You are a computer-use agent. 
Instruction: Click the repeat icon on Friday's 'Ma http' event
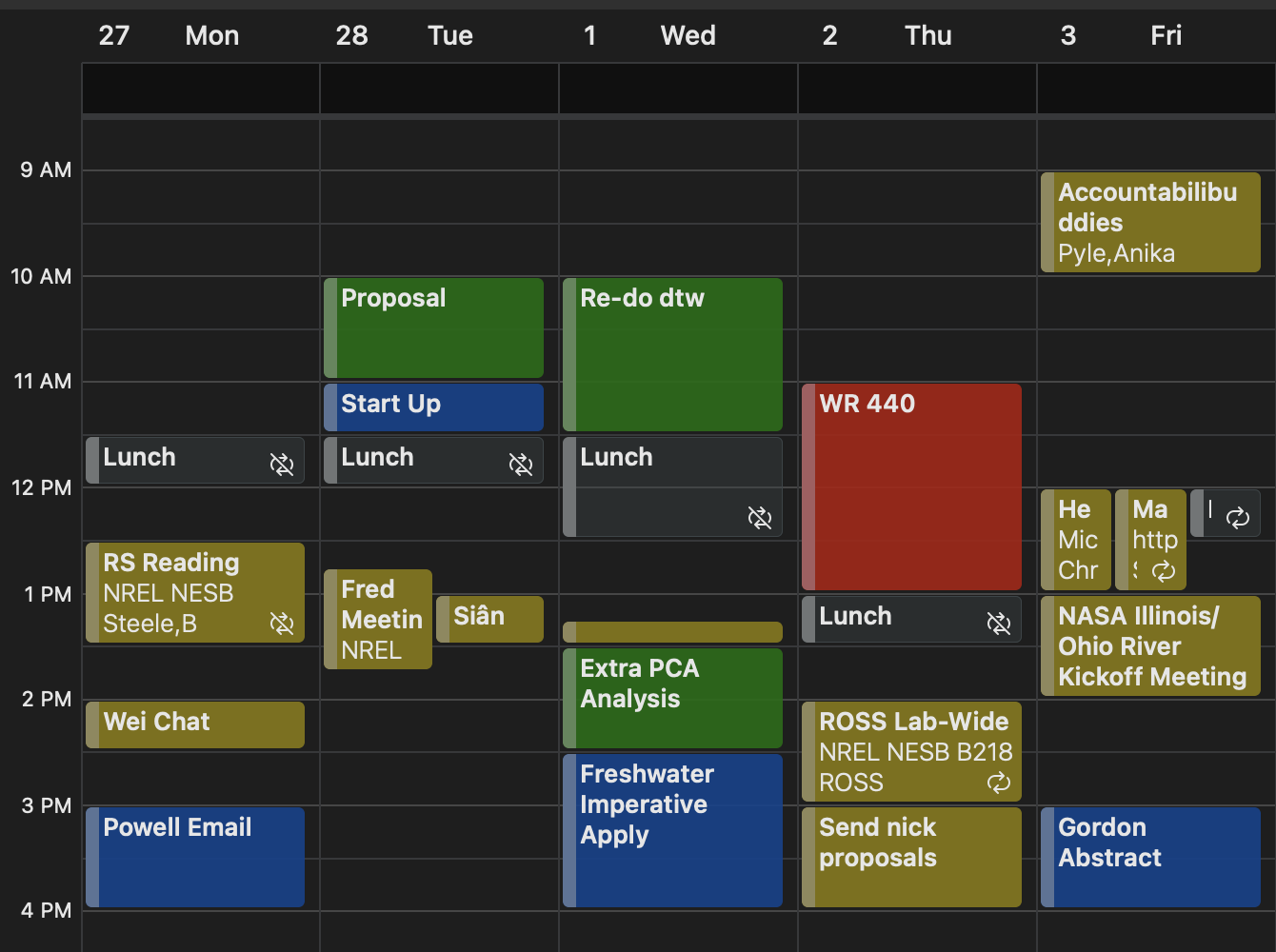click(x=1164, y=571)
